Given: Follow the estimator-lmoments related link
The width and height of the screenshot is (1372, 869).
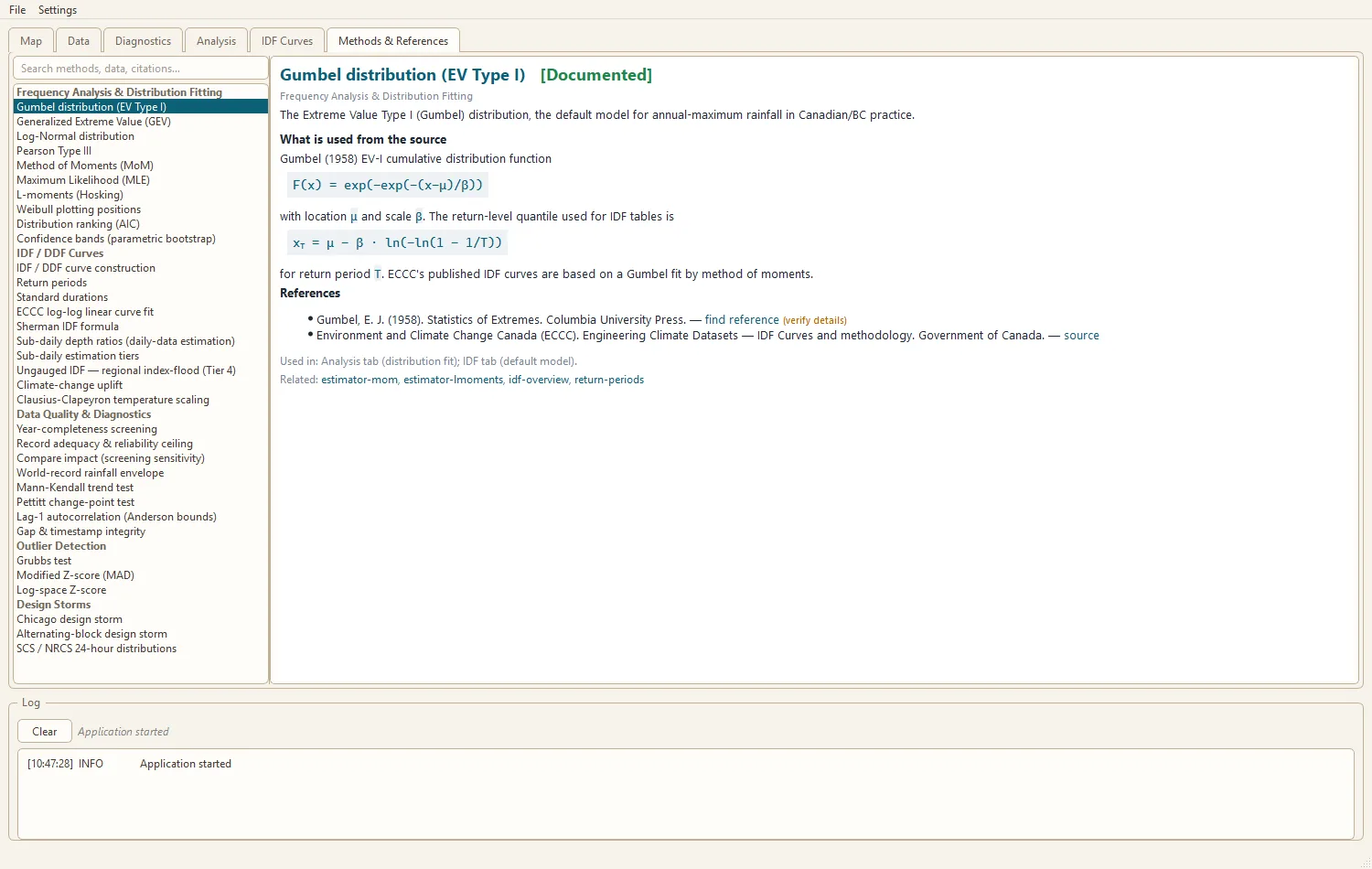Looking at the screenshot, I should tap(454, 380).
